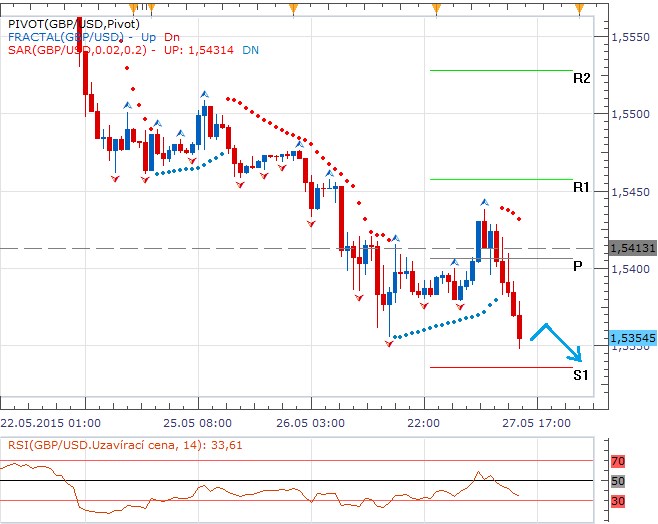Select the R1 resistance level label
658x524 pixels.
coord(581,187)
